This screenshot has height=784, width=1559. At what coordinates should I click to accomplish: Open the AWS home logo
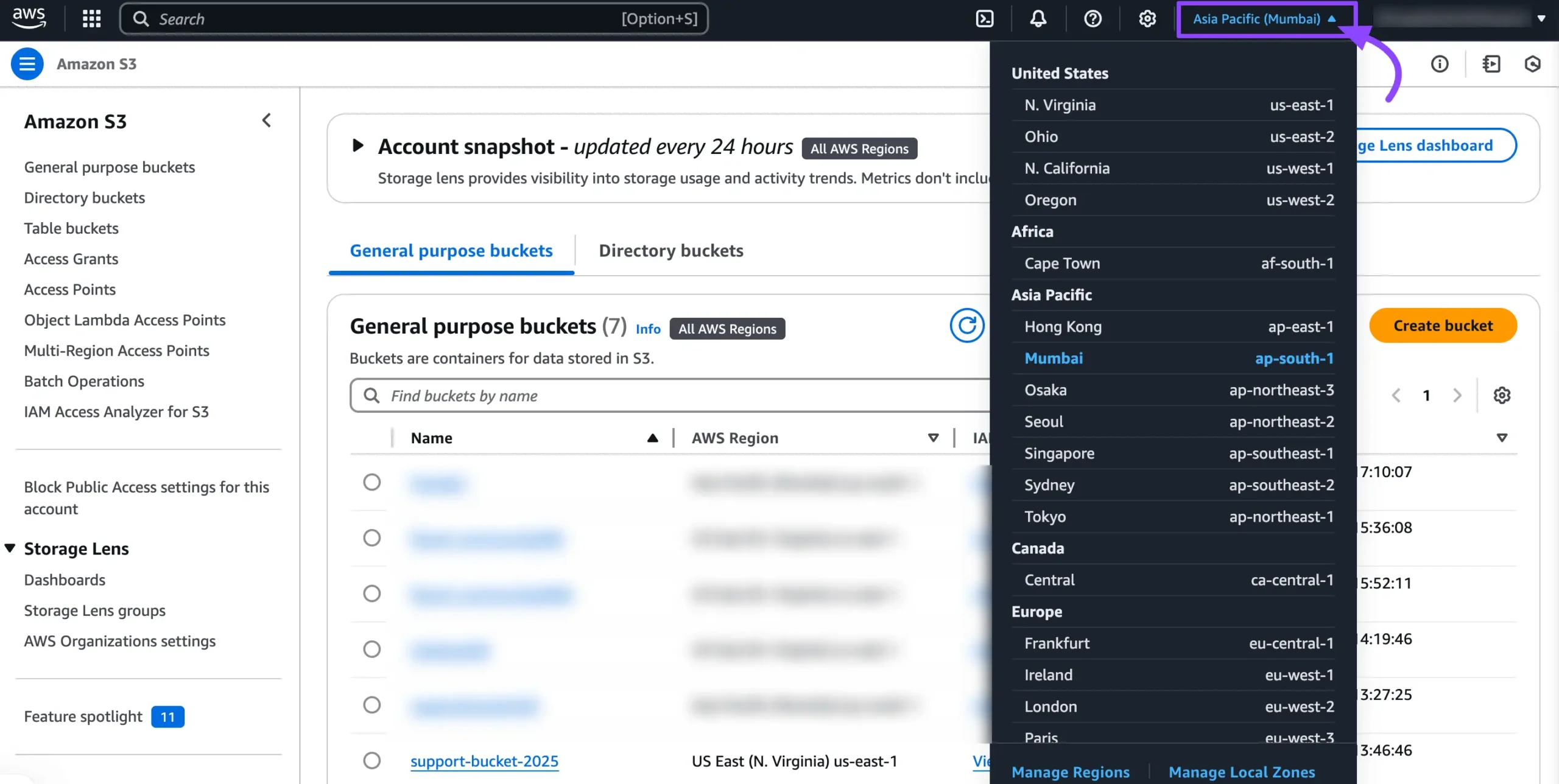(x=29, y=18)
